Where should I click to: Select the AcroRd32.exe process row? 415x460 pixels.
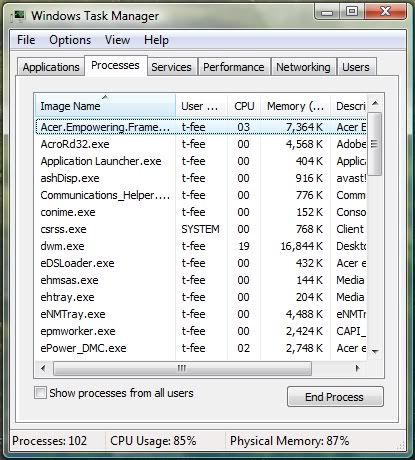pos(201,144)
